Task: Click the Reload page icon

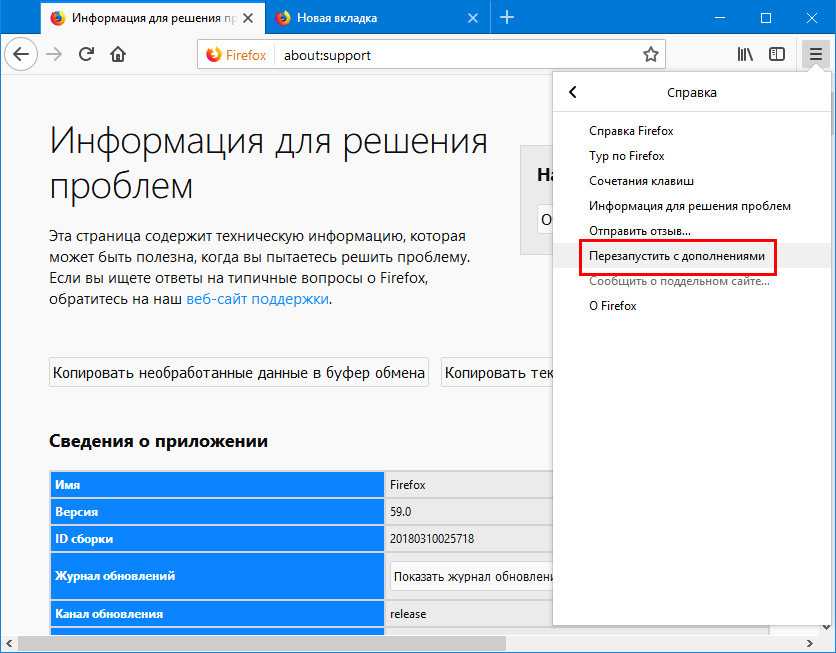Action: [86, 55]
